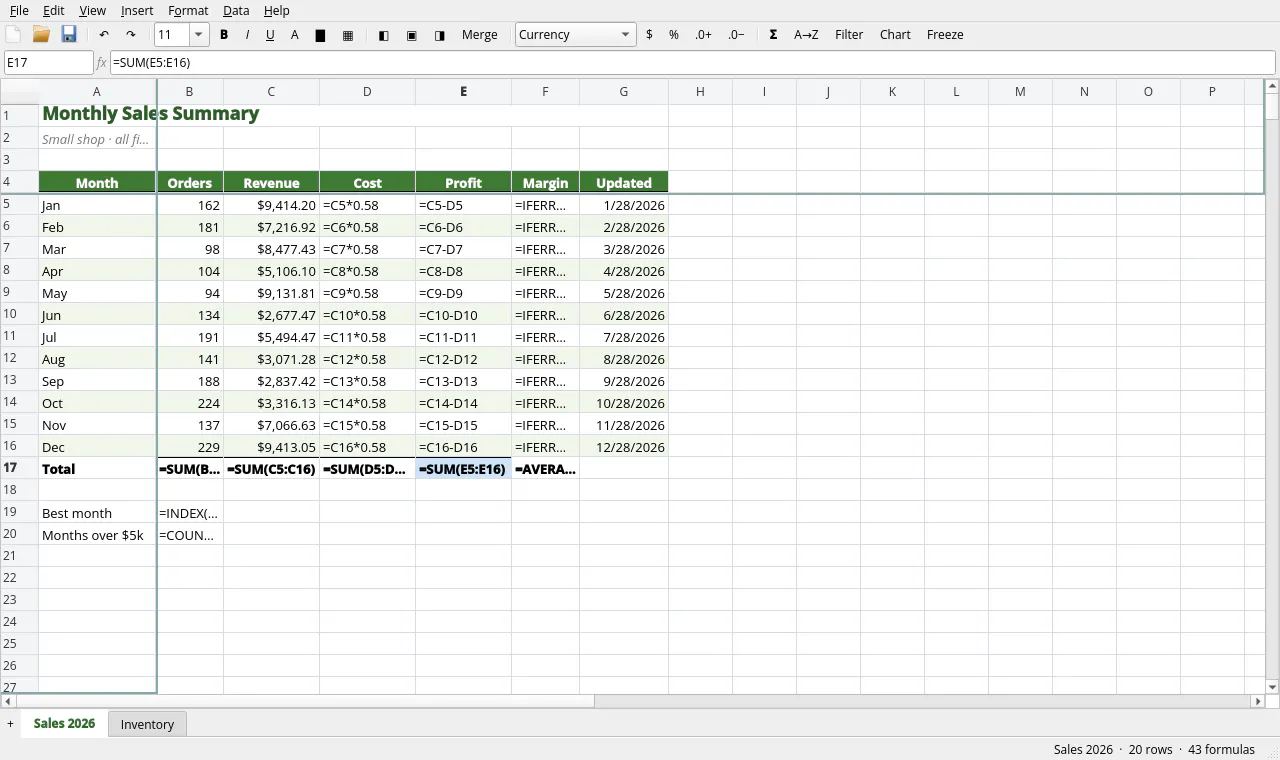
Task: Add a new sheet with plus button
Action: 10,724
